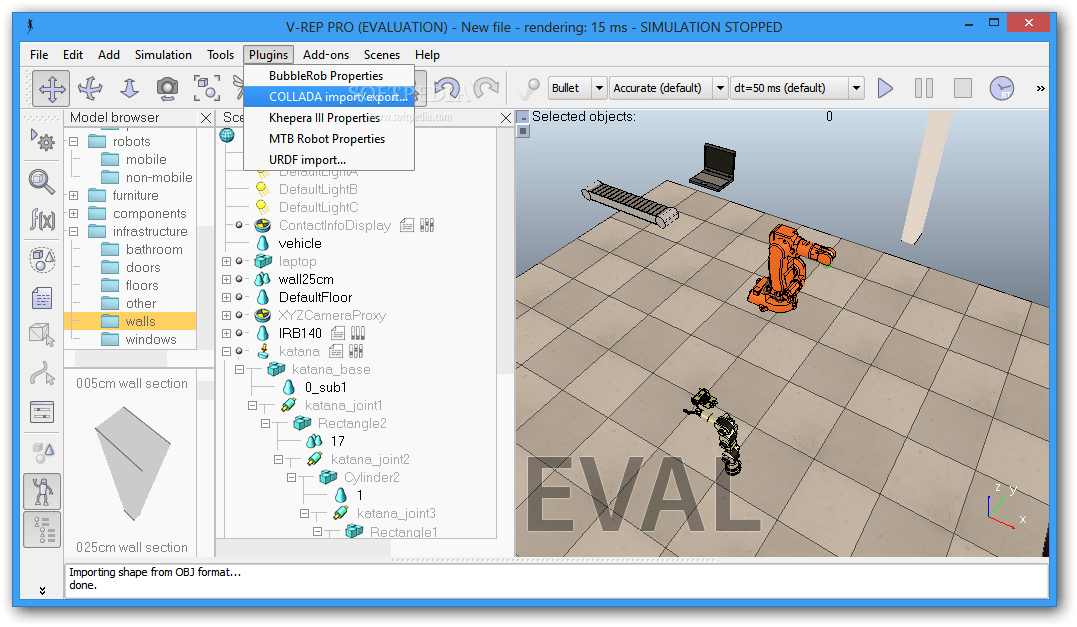This screenshot has height=627, width=1077.
Task: Open the File menu
Action: (39, 55)
